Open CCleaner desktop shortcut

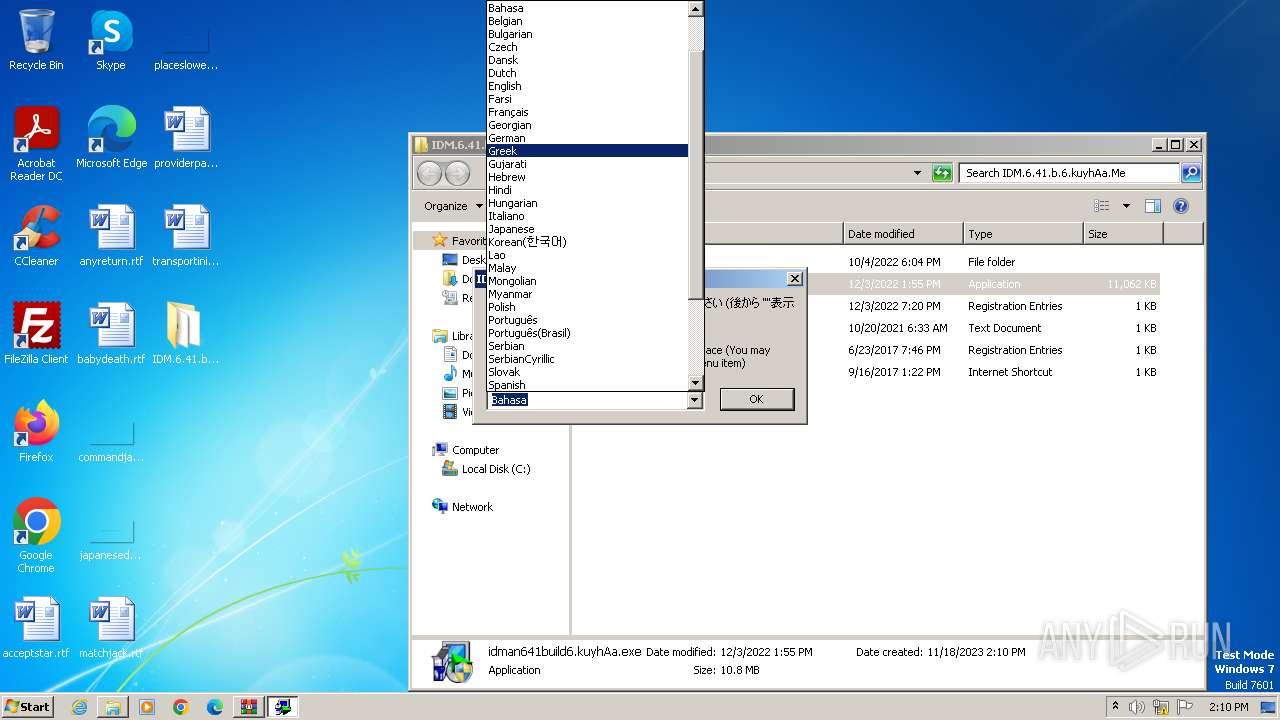coord(36,236)
